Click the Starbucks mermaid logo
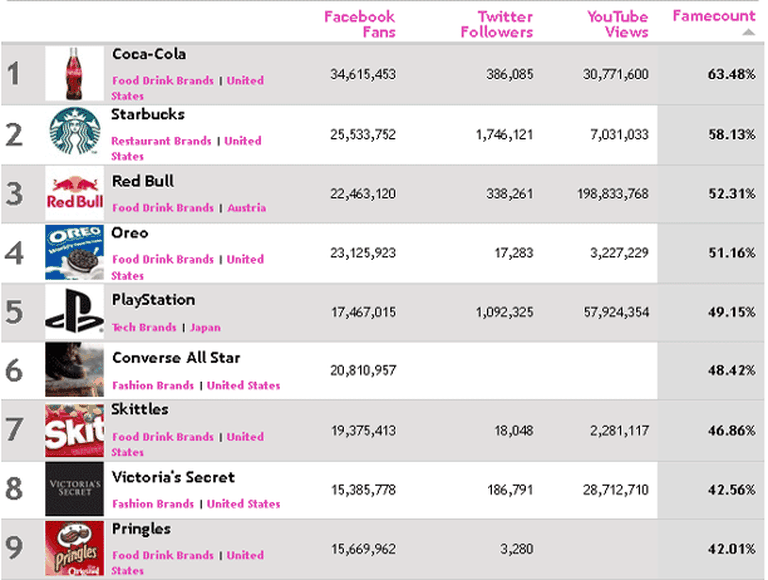This screenshot has width=768, height=580. tap(74, 134)
